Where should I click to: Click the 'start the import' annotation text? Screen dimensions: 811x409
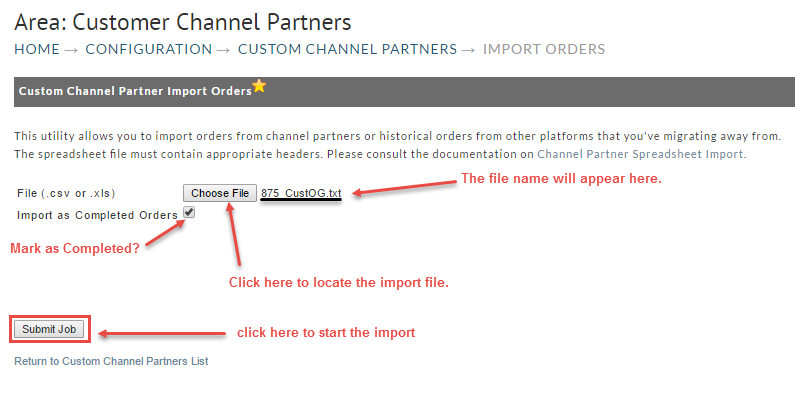tap(326, 332)
